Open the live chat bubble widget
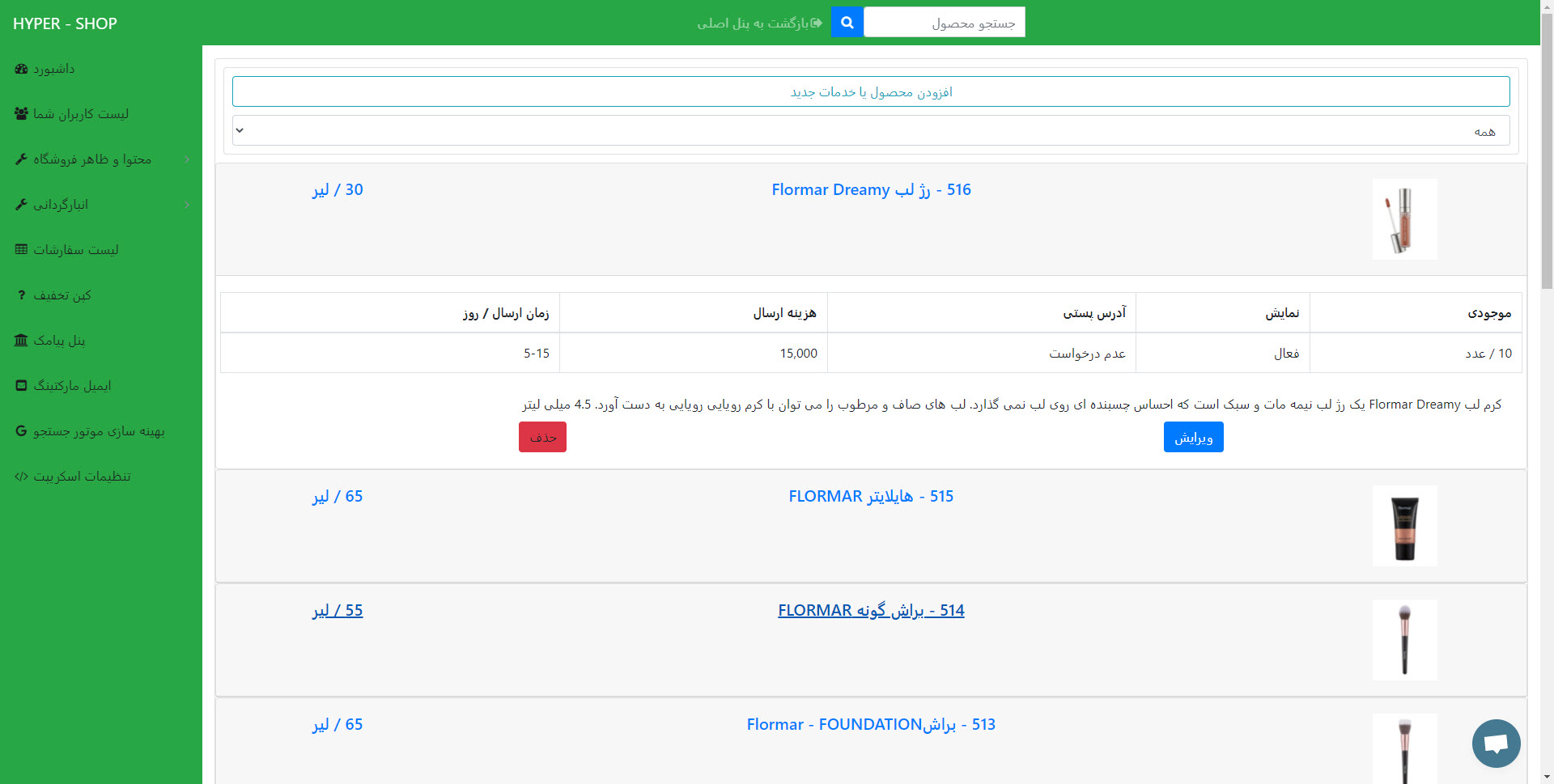The width and height of the screenshot is (1554, 784). point(1496,744)
